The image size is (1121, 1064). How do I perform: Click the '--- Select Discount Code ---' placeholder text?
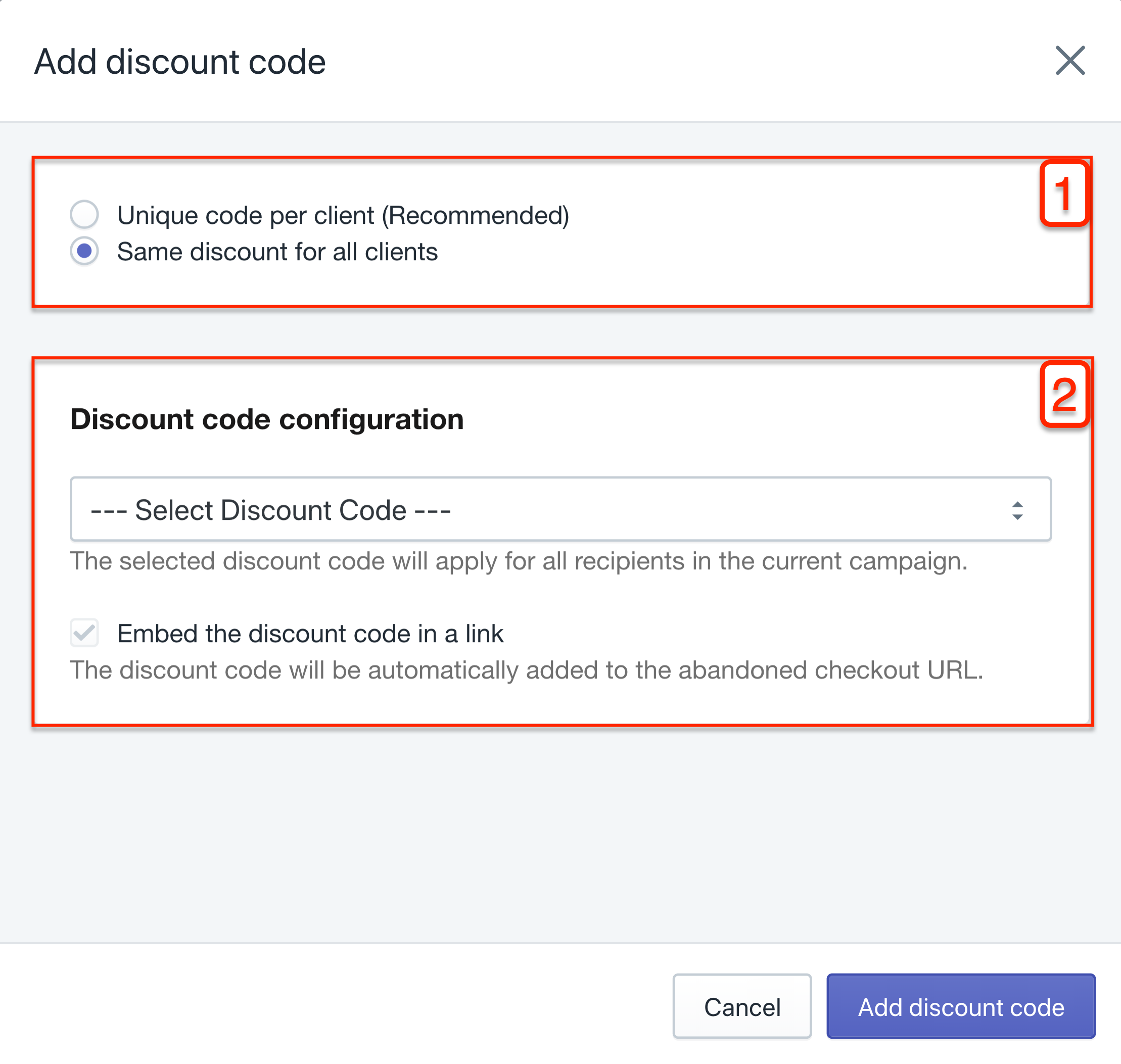tap(270, 510)
